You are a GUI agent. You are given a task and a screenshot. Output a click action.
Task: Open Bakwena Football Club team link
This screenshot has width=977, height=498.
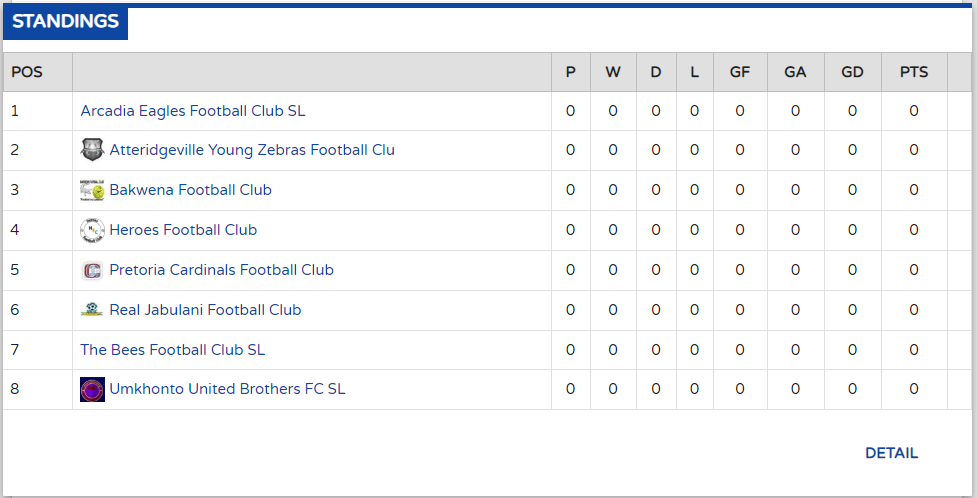click(190, 190)
